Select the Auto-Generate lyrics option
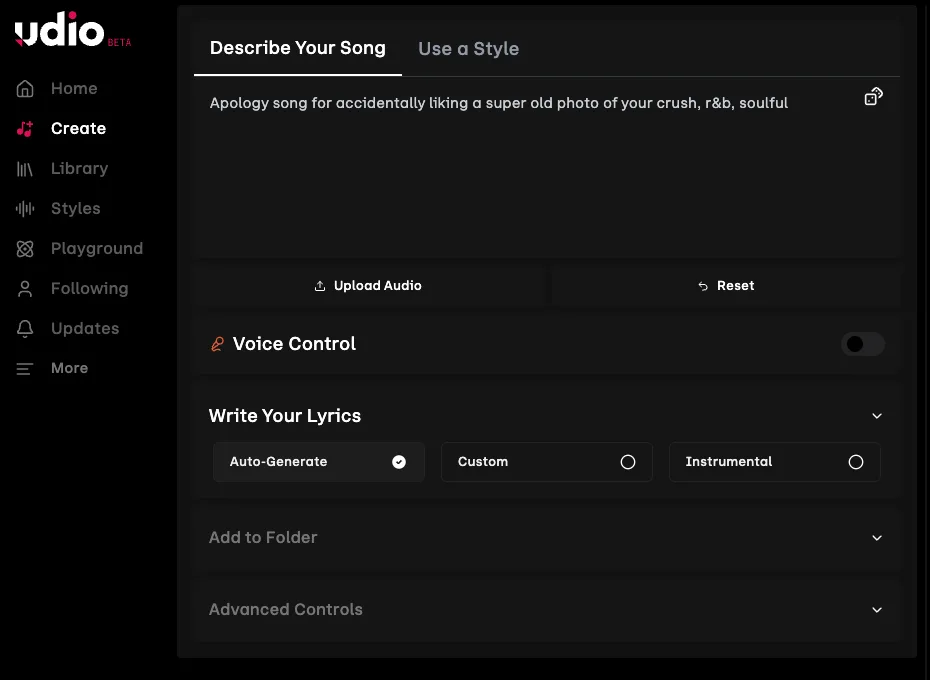Viewport: 930px width, 680px height. 319,462
